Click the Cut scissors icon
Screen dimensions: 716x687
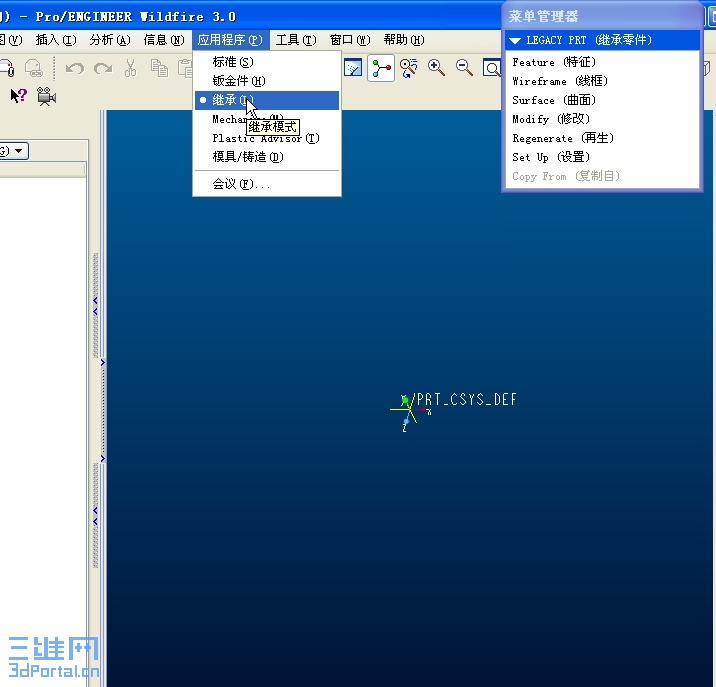coord(131,68)
